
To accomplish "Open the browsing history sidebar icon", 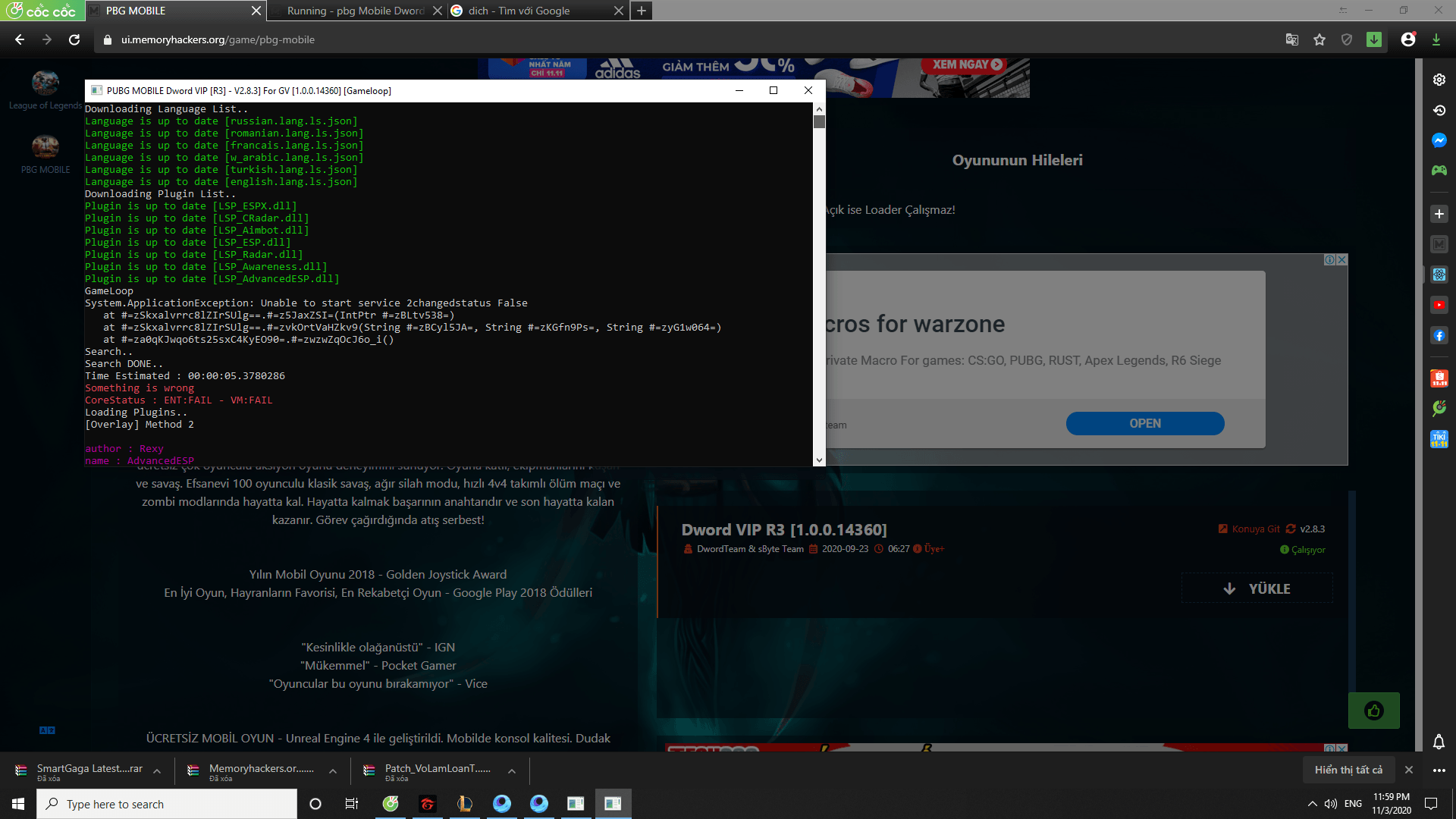I will [x=1439, y=110].
